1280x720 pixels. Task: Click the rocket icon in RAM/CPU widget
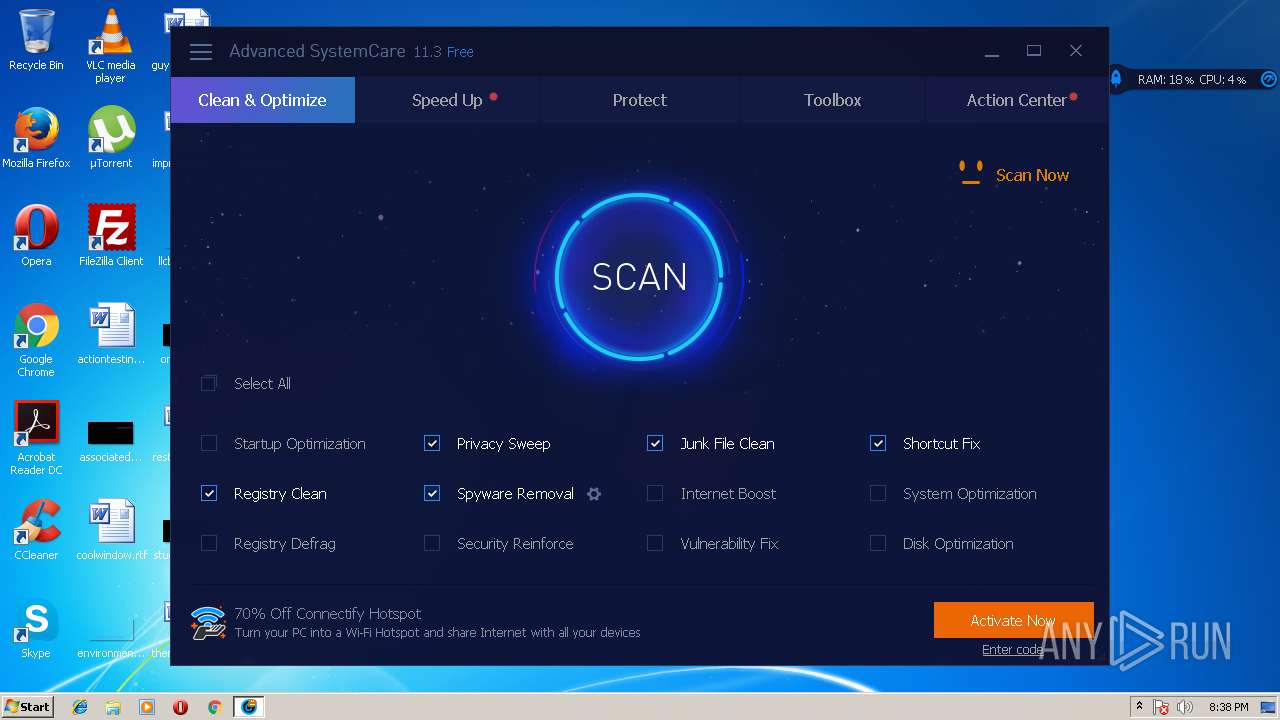click(x=1116, y=78)
